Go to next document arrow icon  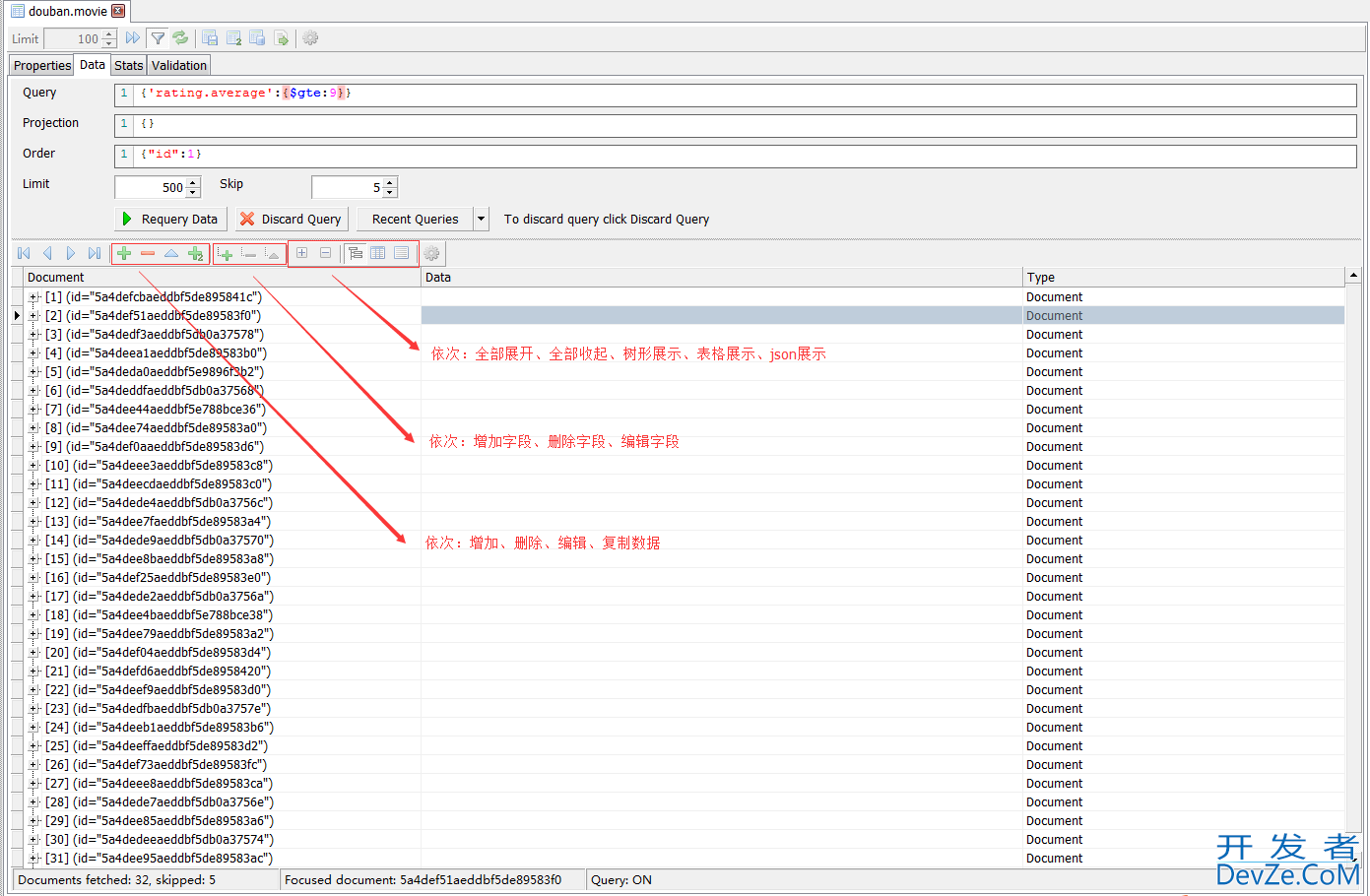[71, 253]
